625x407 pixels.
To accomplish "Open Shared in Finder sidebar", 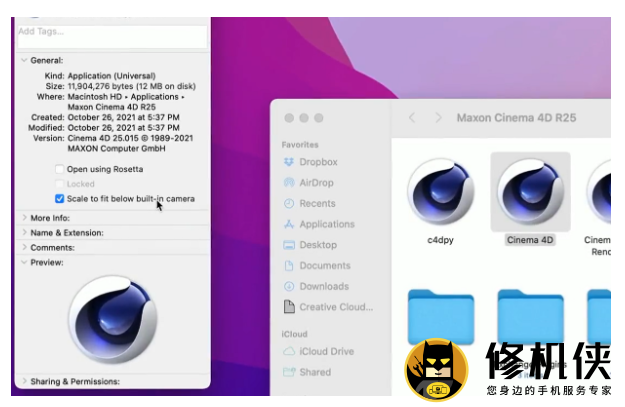I will [x=315, y=372].
